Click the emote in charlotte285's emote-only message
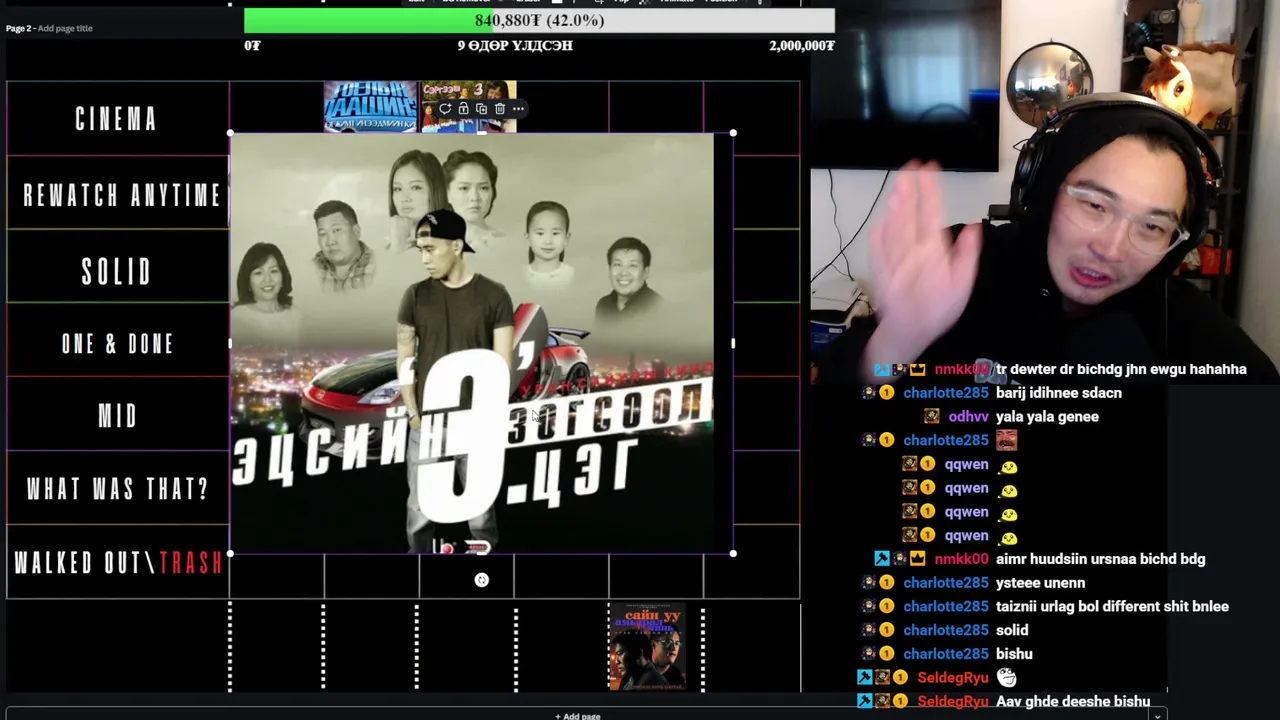Viewport: 1280px width, 720px height. pyautogui.click(x=1006, y=440)
